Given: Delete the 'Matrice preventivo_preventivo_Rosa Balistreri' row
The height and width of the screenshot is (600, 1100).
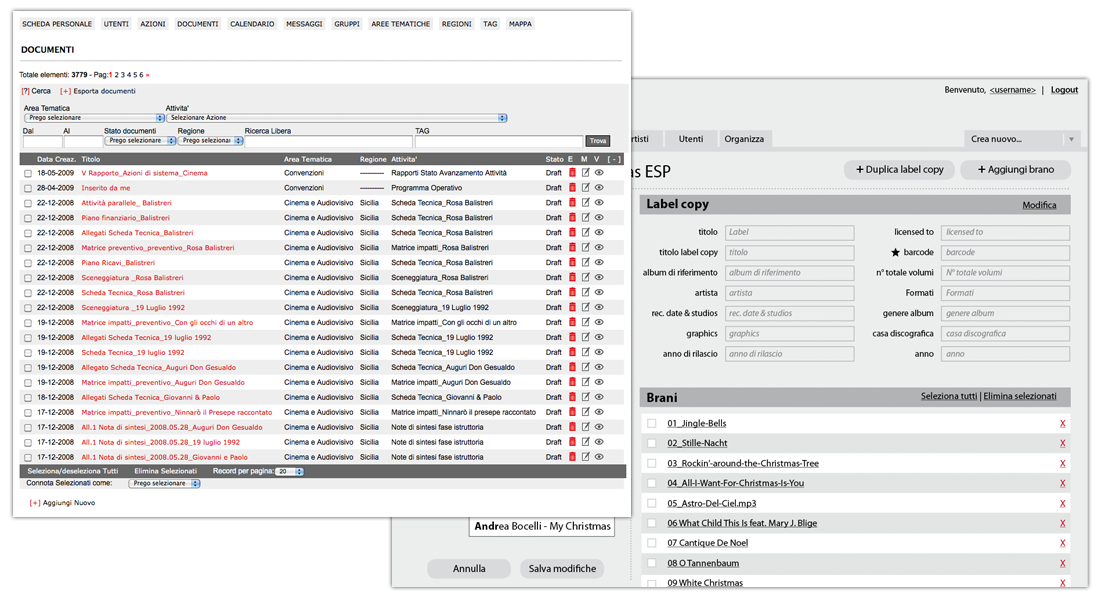Looking at the screenshot, I should (x=572, y=248).
